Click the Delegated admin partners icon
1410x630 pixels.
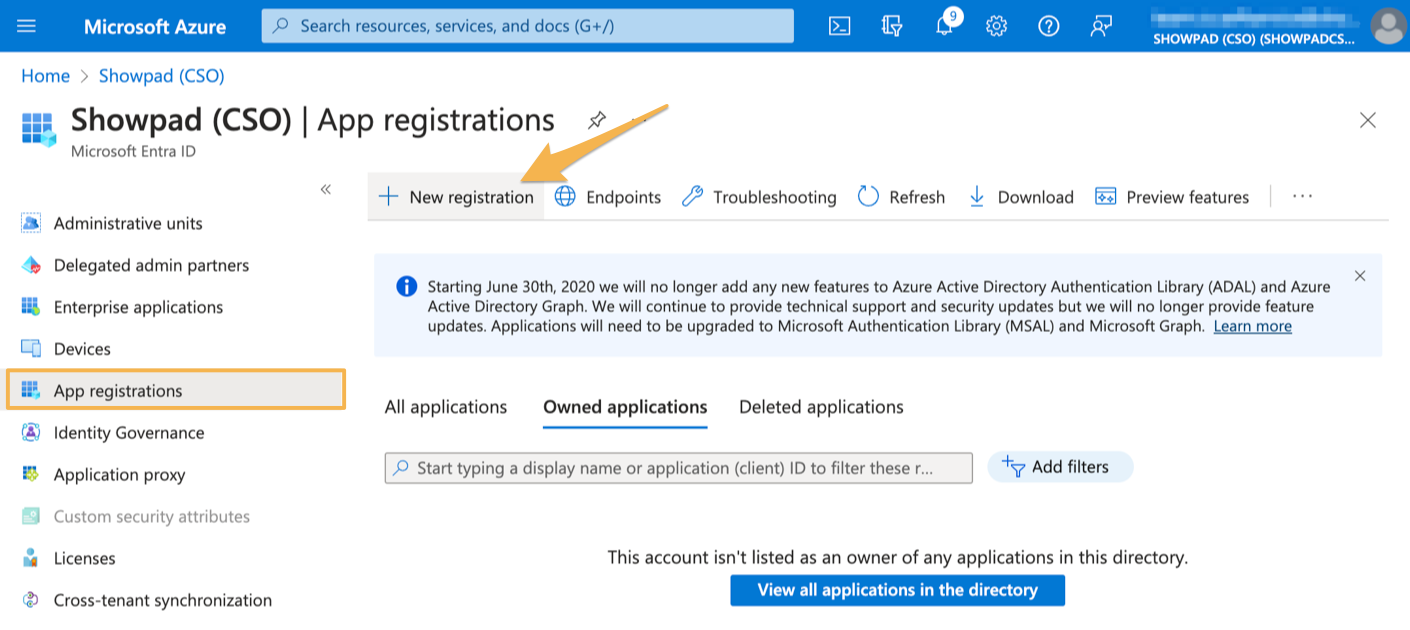(x=31, y=265)
